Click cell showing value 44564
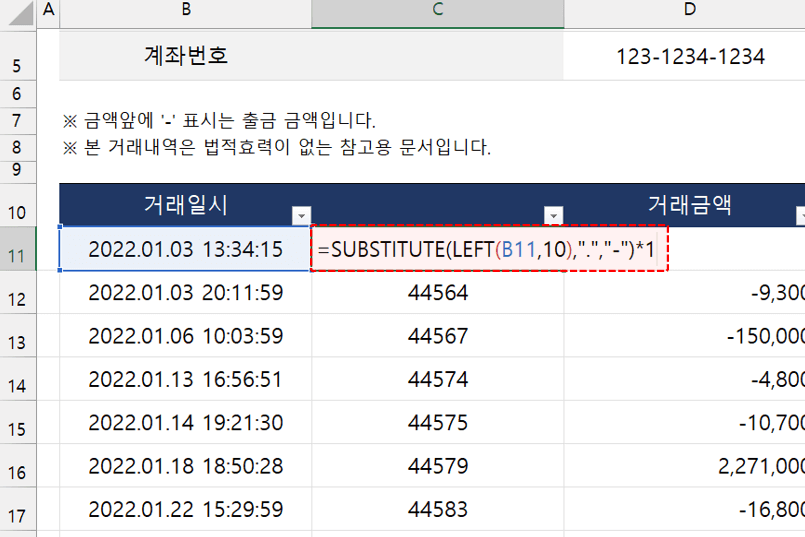The image size is (805, 537). pos(437,293)
